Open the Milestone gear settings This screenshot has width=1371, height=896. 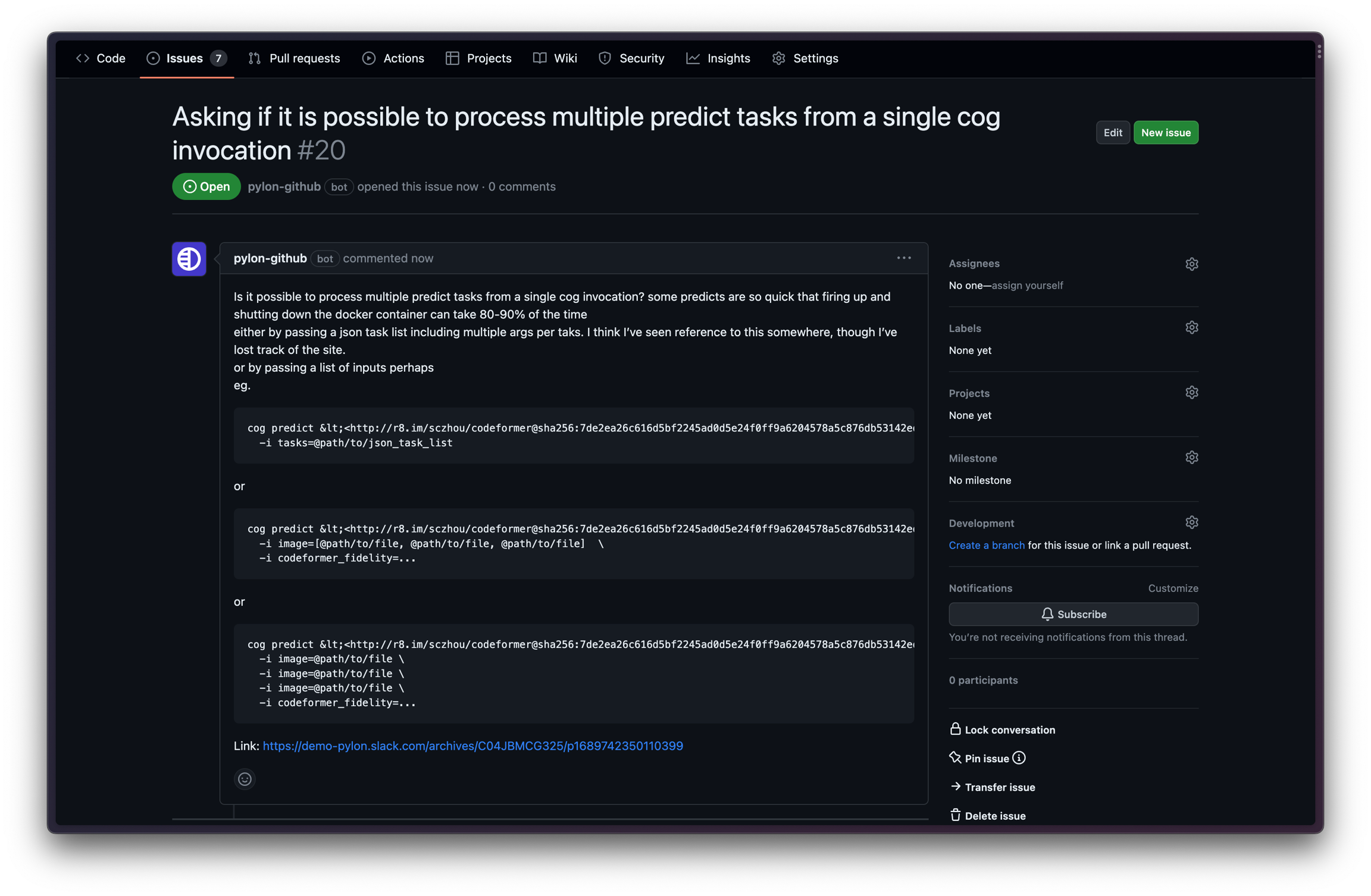coord(1191,458)
